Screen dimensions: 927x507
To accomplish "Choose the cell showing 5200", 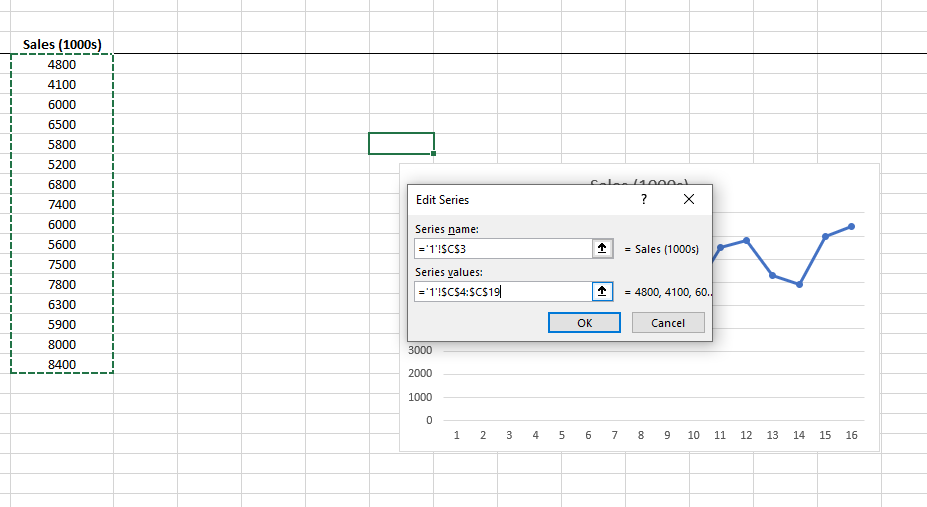I will coord(62,164).
